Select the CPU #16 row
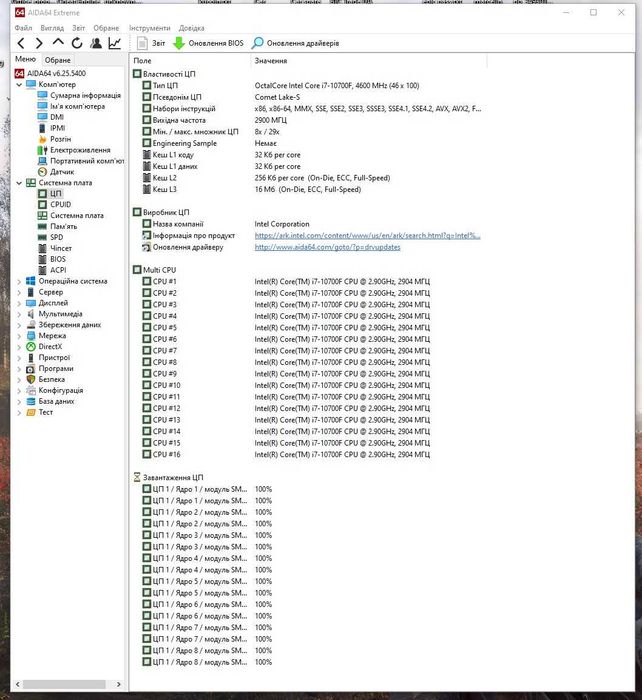Viewport: 642px width, 700px height. click(x=307, y=454)
